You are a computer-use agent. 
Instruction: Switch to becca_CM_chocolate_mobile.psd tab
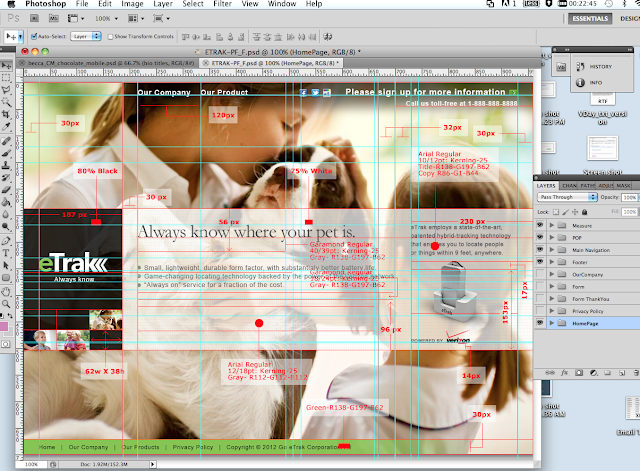click(x=109, y=63)
